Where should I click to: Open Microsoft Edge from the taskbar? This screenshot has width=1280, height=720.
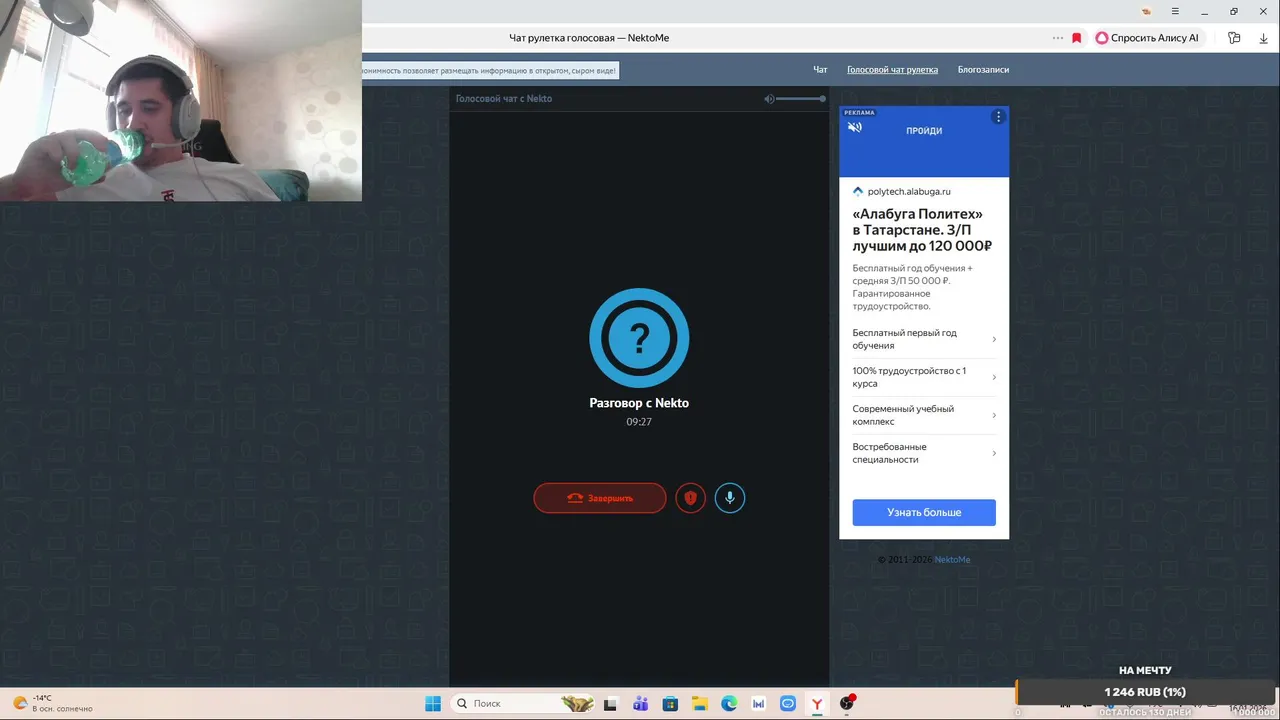729,704
